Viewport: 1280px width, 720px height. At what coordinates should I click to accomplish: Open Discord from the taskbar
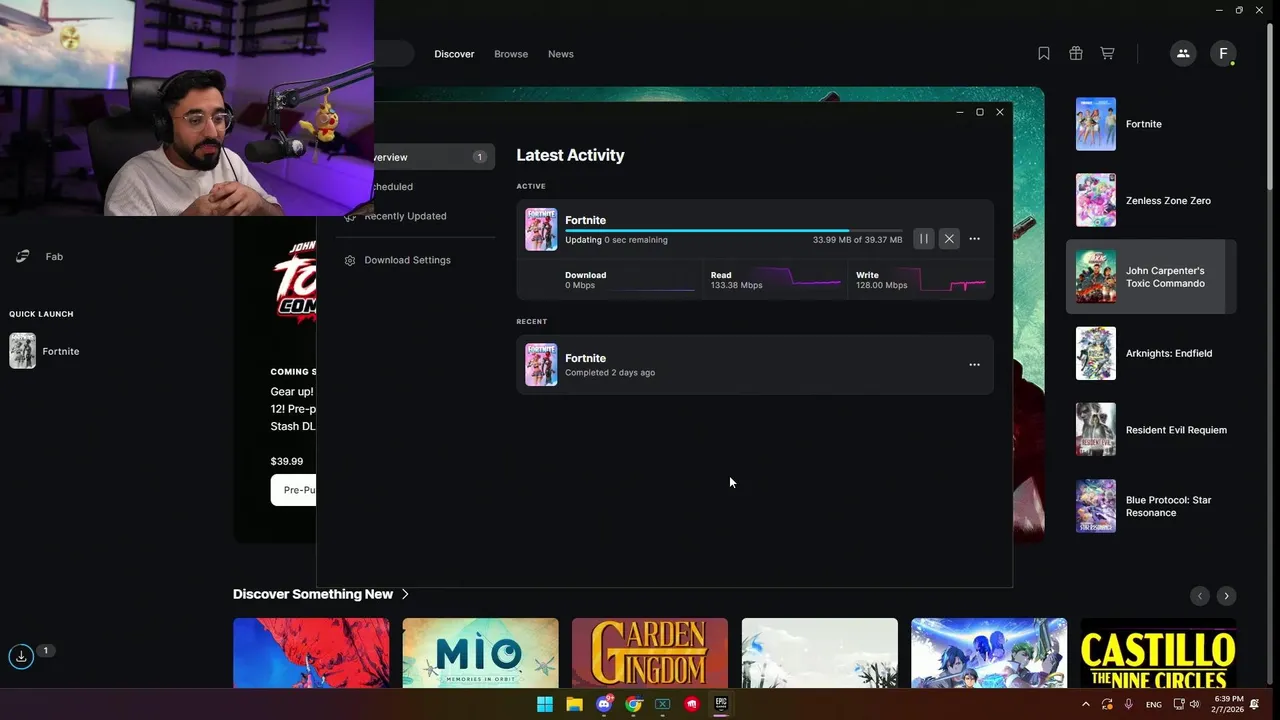pyautogui.click(x=604, y=704)
